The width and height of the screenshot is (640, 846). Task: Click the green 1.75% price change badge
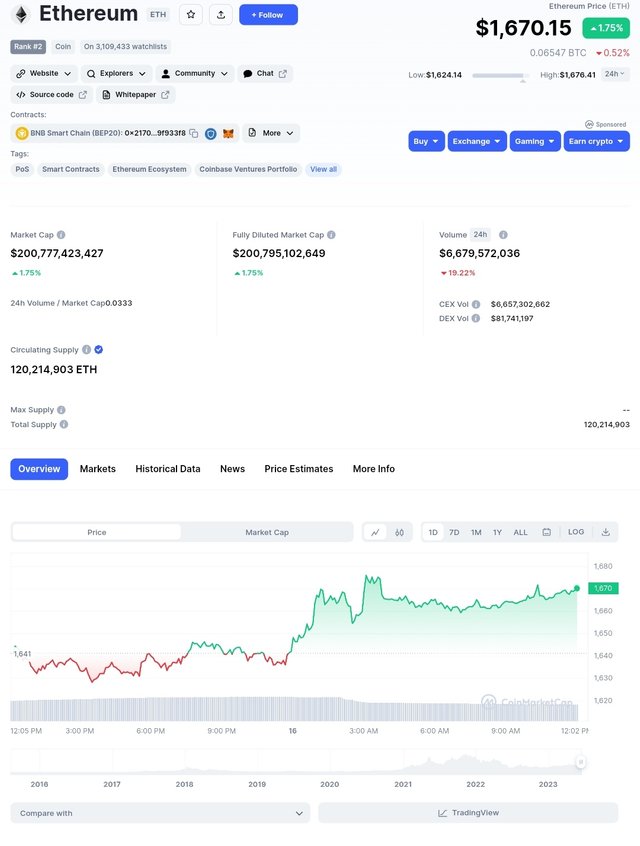[606, 28]
